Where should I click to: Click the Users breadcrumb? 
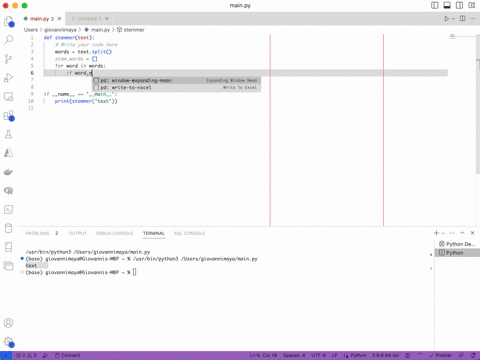[x=31, y=30]
